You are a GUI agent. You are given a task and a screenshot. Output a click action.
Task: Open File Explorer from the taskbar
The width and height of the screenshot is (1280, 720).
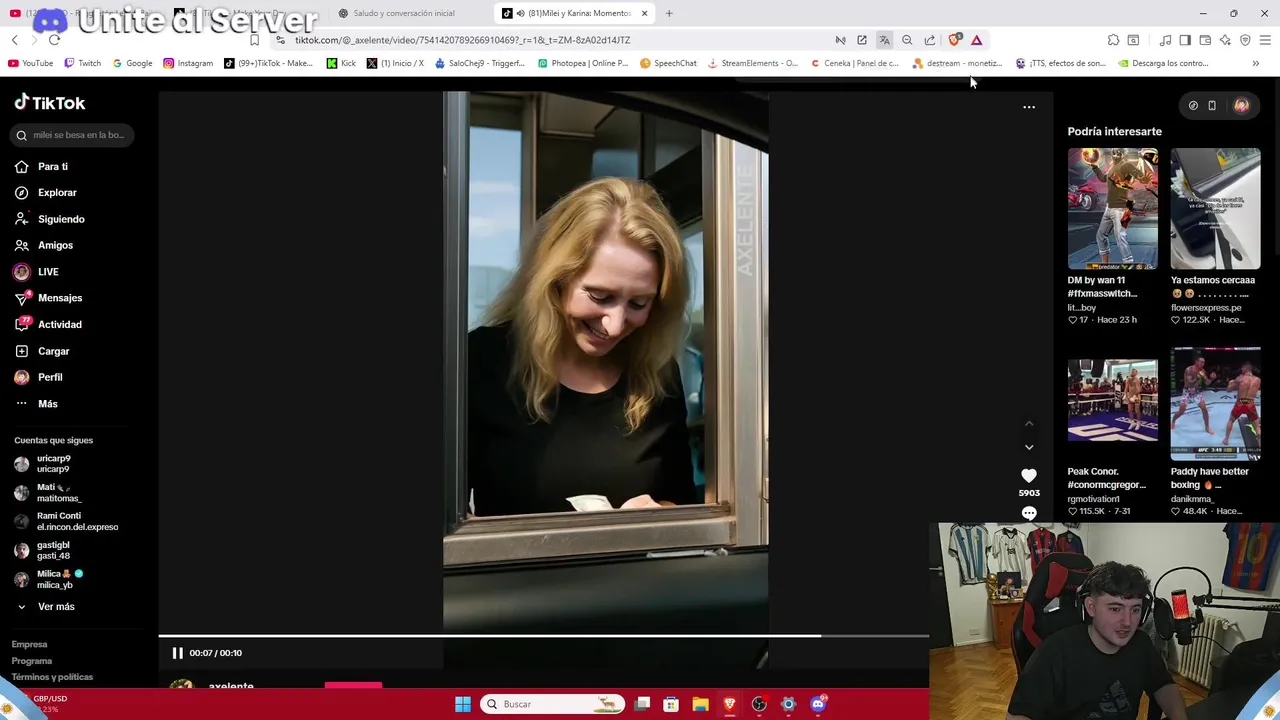click(700, 704)
